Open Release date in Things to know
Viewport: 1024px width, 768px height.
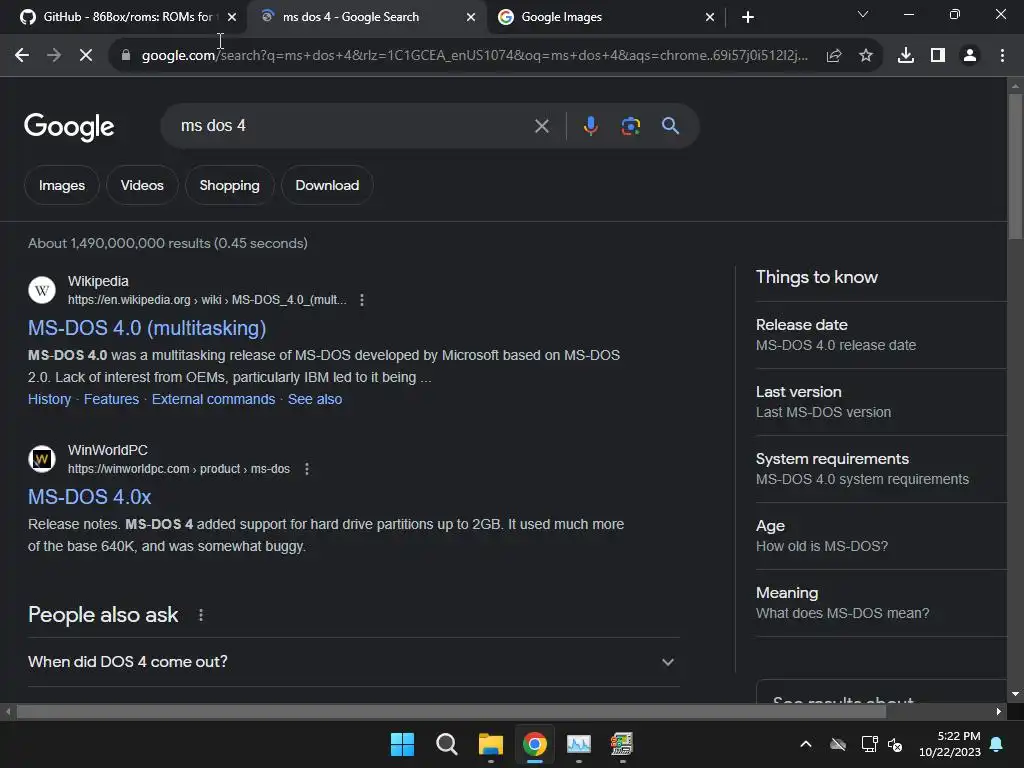pos(881,335)
